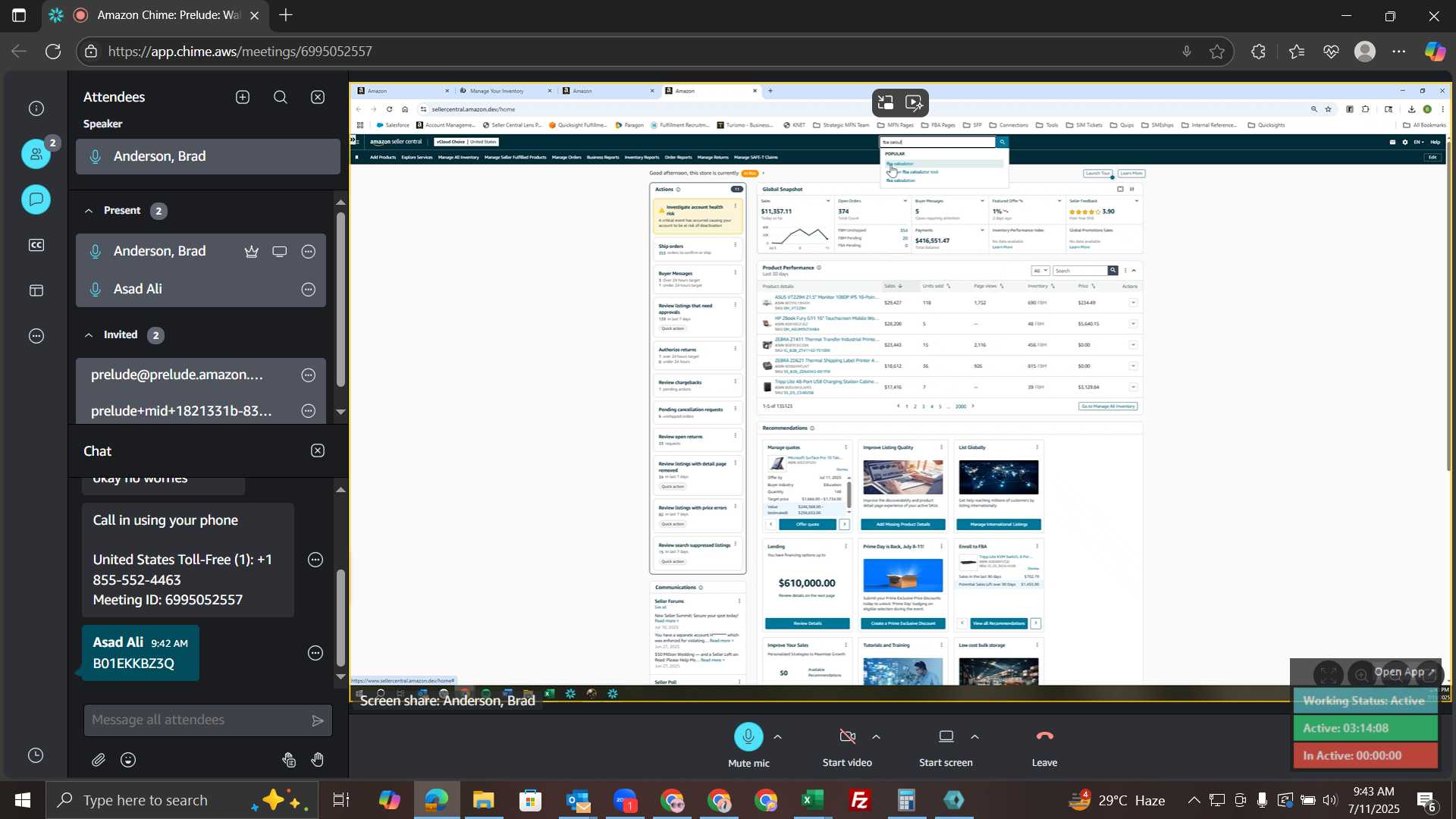The height and width of the screenshot is (819, 1456).
Task: Open browser extensions puzzle icon
Action: [x=1259, y=52]
